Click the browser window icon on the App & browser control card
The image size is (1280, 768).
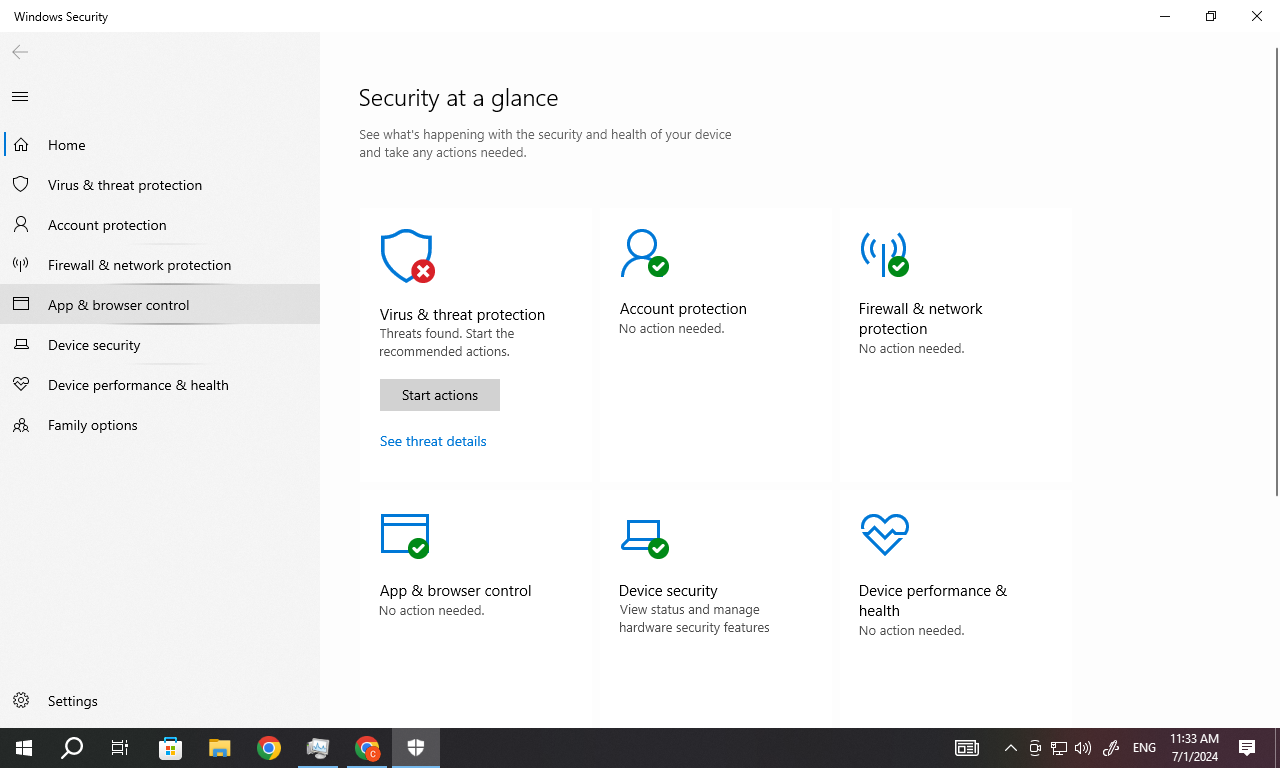point(405,535)
